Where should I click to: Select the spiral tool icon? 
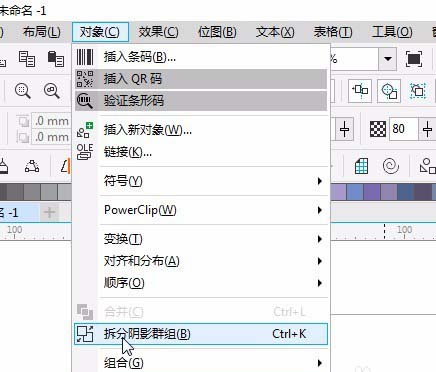[391, 166]
